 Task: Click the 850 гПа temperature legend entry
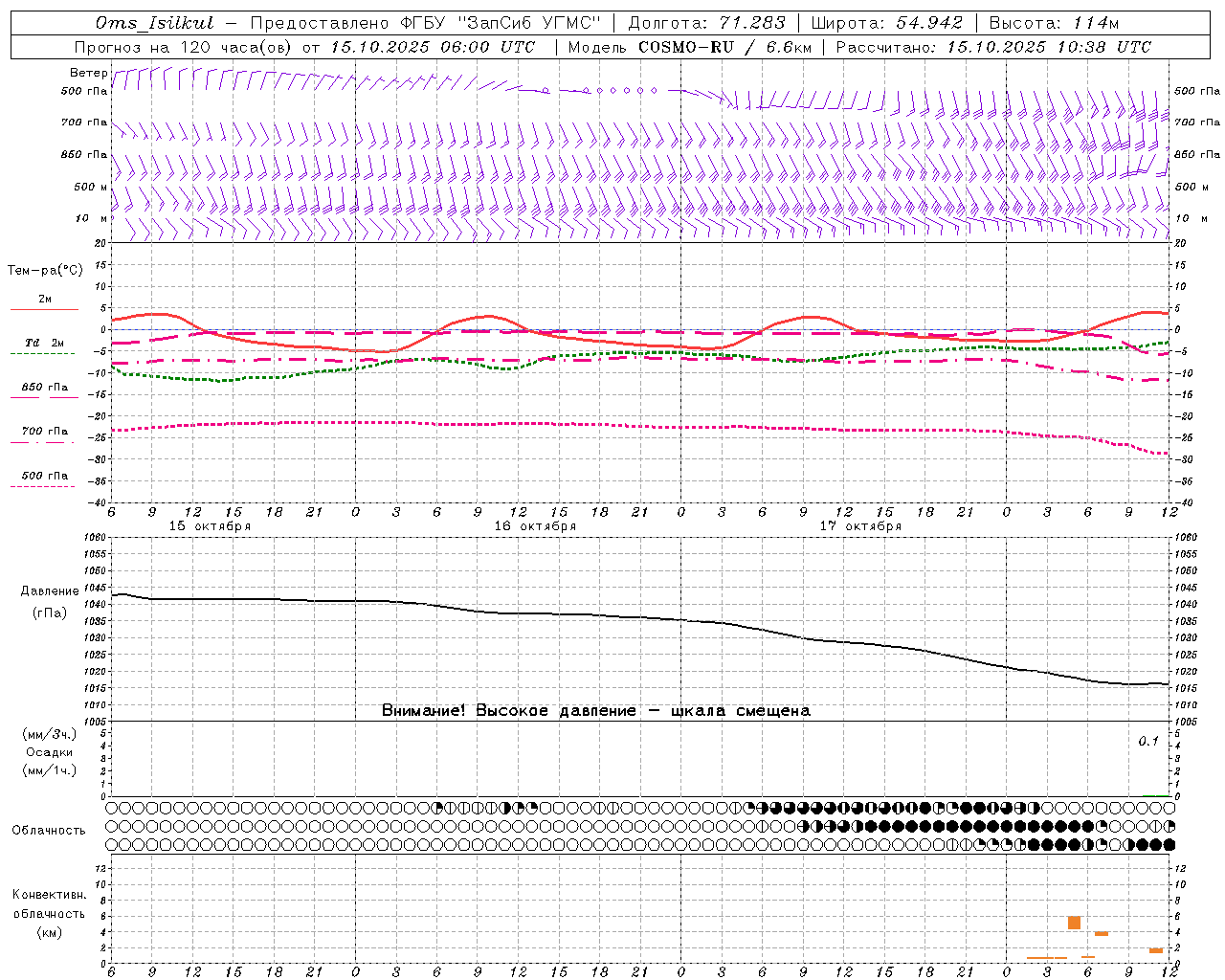pos(44,388)
